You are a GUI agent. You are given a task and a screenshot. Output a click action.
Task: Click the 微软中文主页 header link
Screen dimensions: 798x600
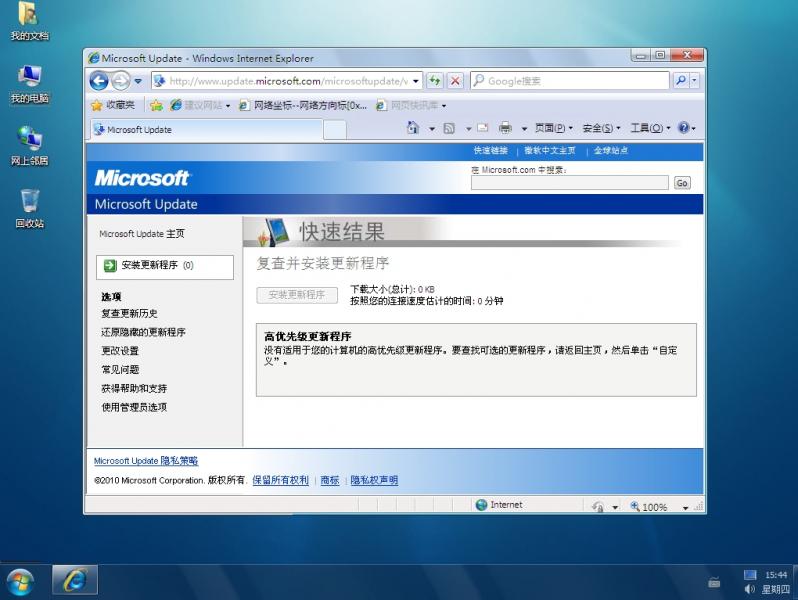pos(550,151)
